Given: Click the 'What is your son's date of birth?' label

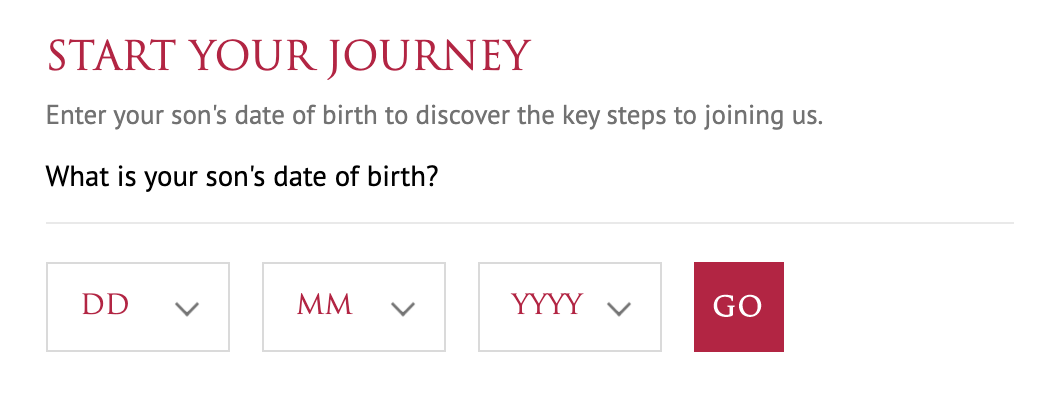Looking at the screenshot, I should pyautogui.click(x=244, y=178).
